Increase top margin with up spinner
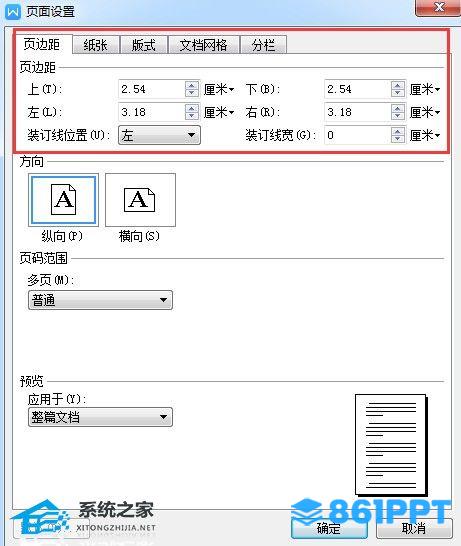This screenshot has width=461, height=546. (192, 85)
